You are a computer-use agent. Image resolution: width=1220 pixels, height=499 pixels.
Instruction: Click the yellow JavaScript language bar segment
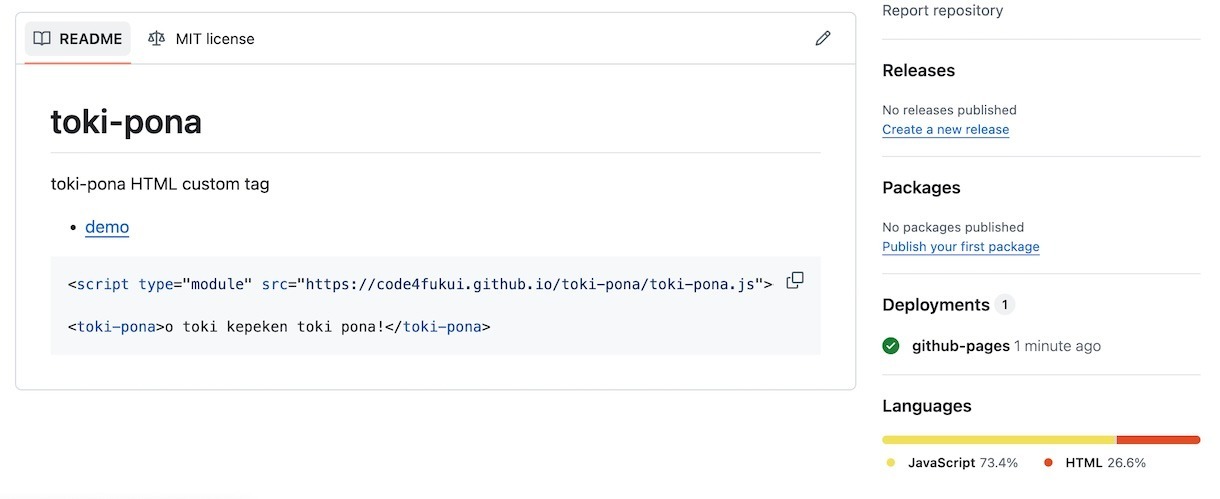(999, 440)
